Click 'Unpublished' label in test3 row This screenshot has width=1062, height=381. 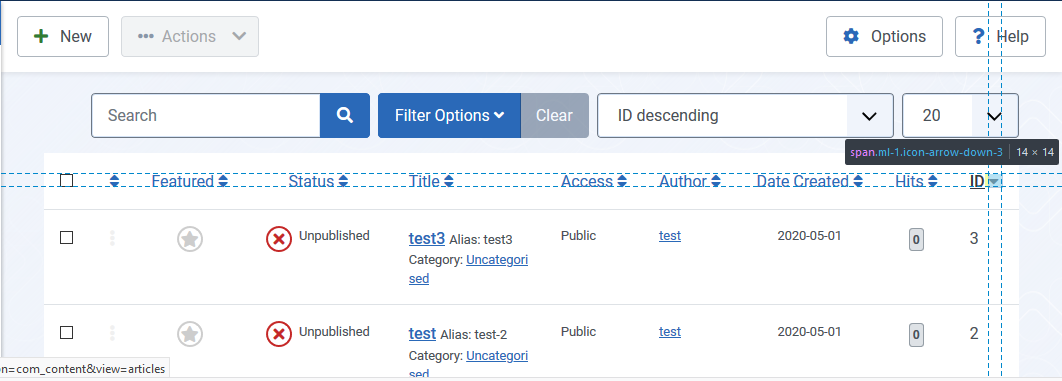pos(334,236)
